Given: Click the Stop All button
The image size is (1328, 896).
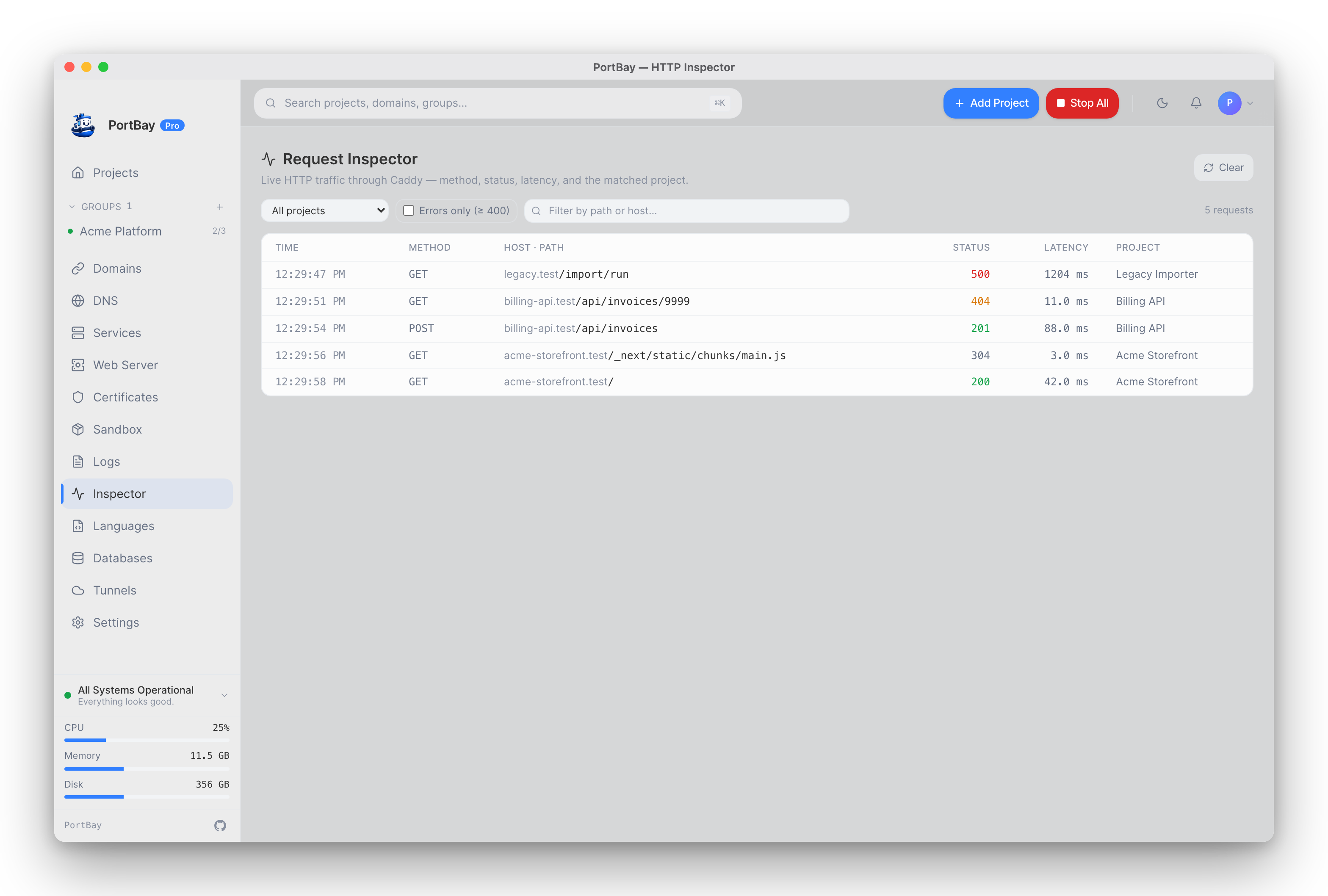Looking at the screenshot, I should coord(1082,103).
